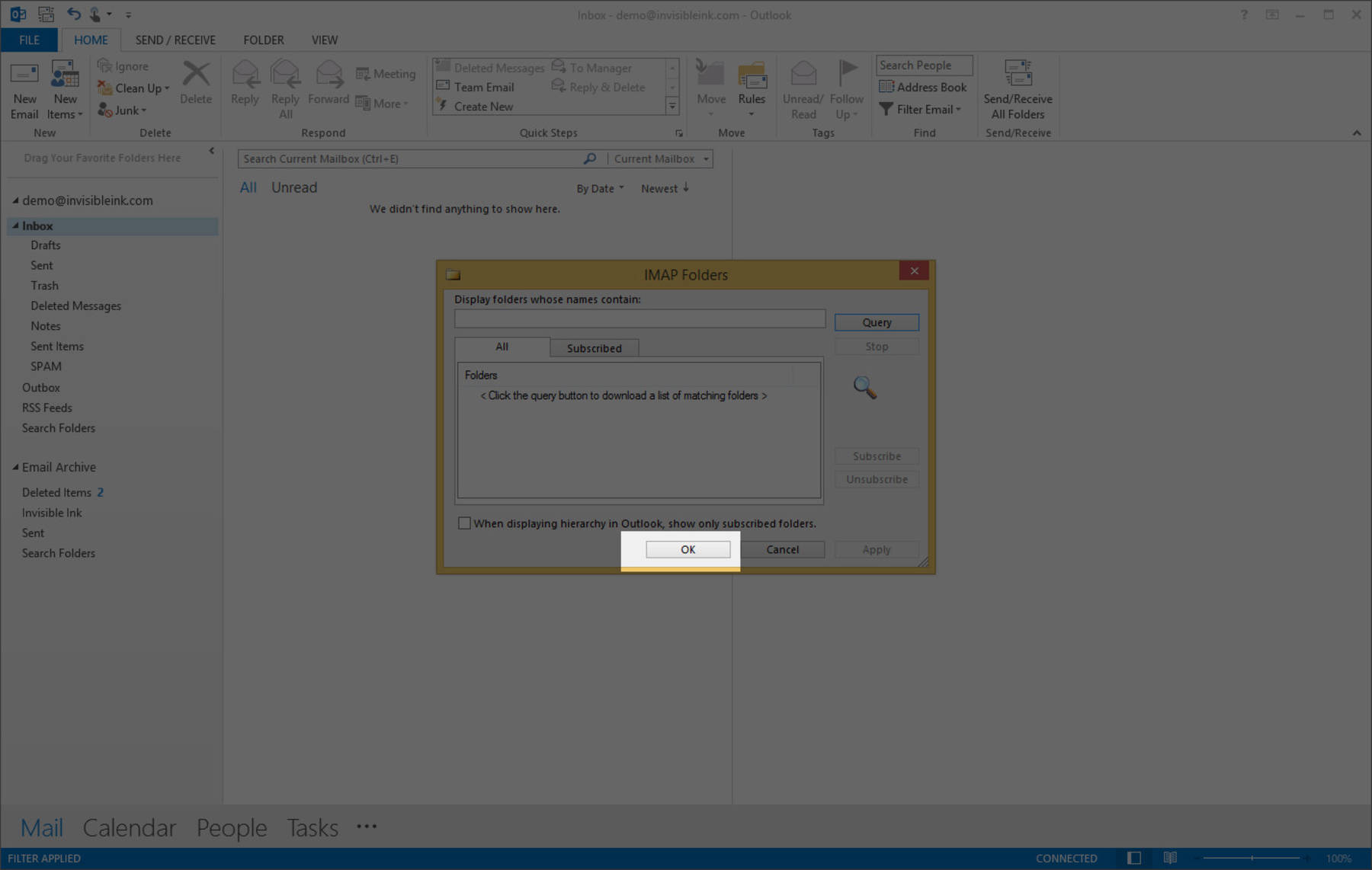Adjust the zoom slider
The height and width of the screenshot is (870, 1372).
tap(1252, 858)
